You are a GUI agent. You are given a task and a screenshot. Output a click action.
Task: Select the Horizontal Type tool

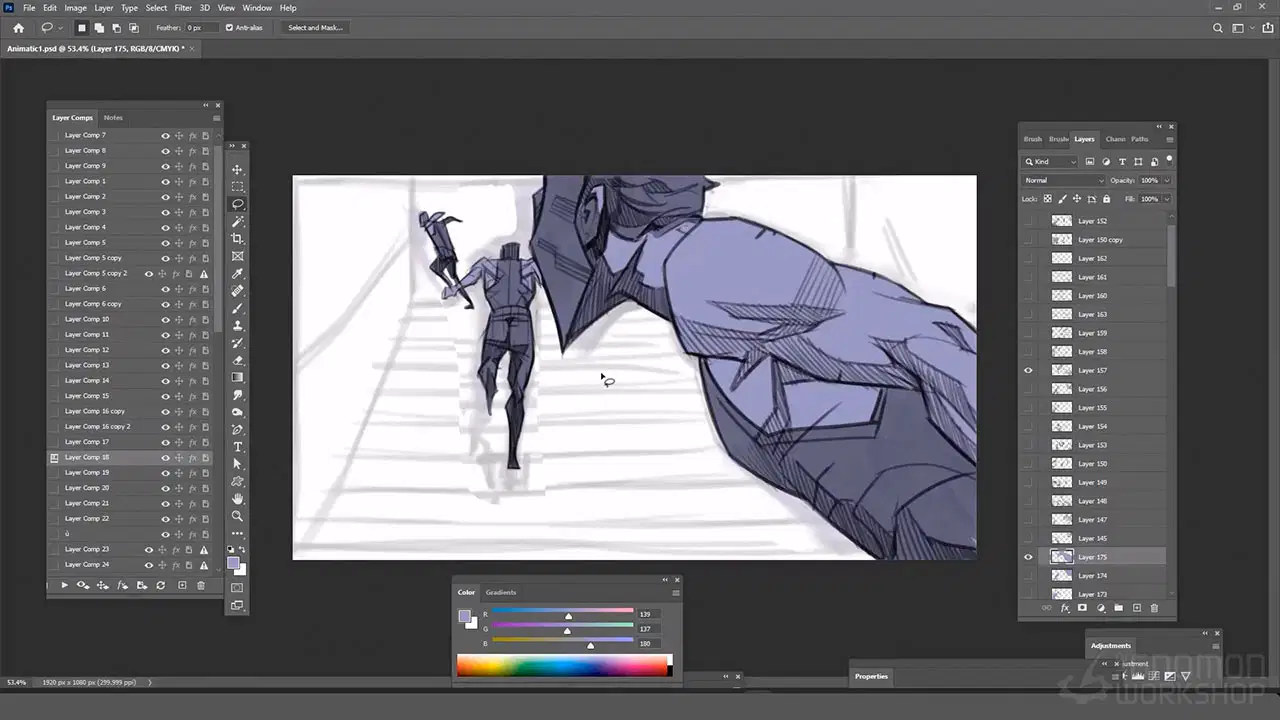pos(237,447)
